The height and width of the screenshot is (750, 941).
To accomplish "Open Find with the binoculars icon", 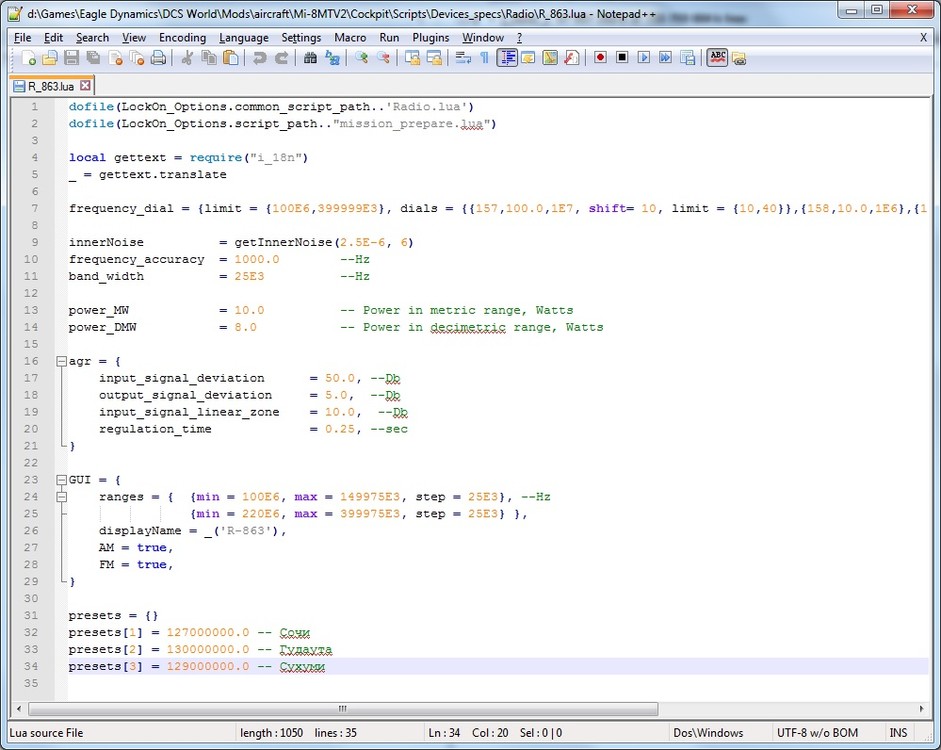I will [310, 58].
